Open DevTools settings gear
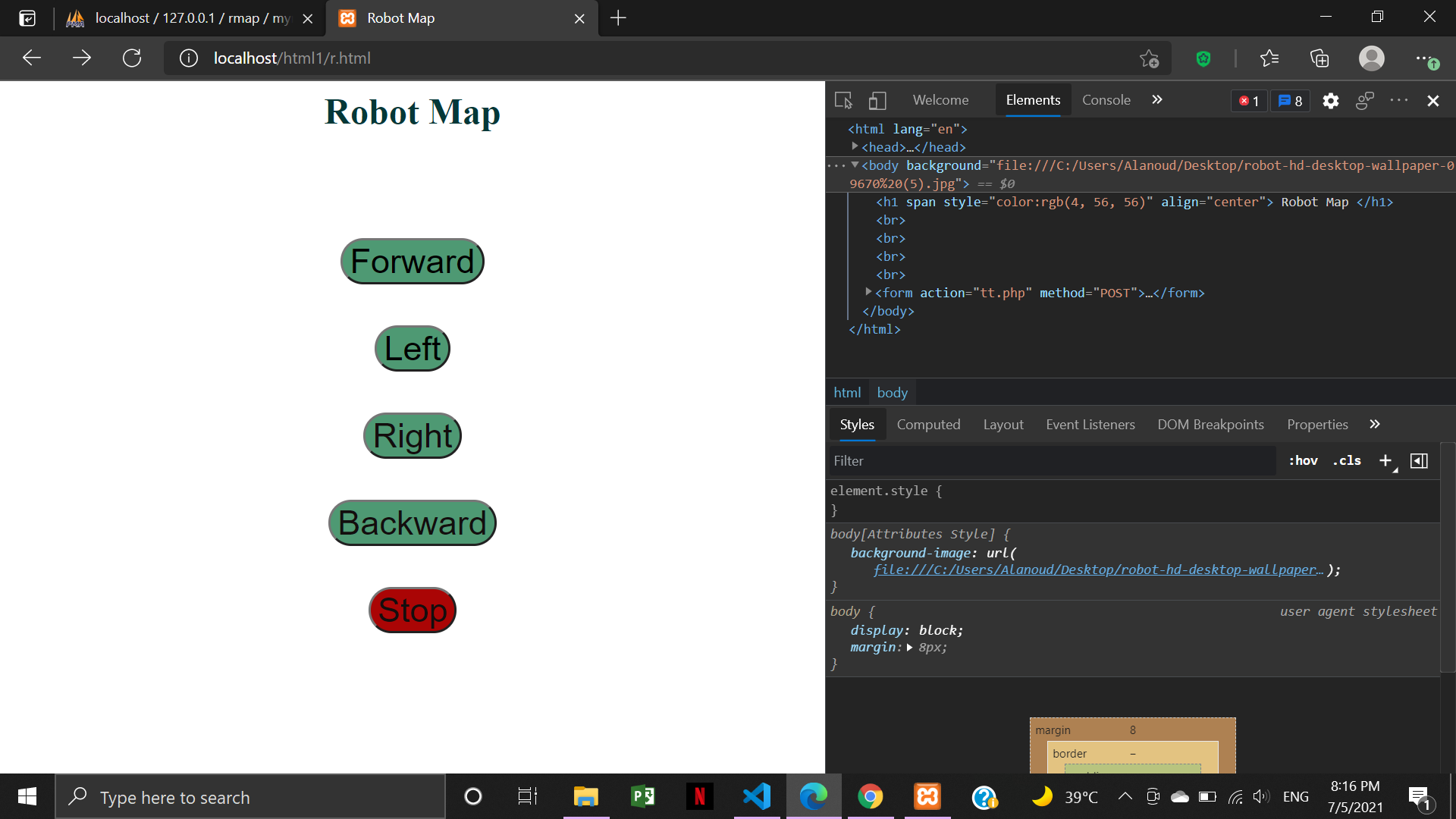The height and width of the screenshot is (819, 1456). 1331,101
